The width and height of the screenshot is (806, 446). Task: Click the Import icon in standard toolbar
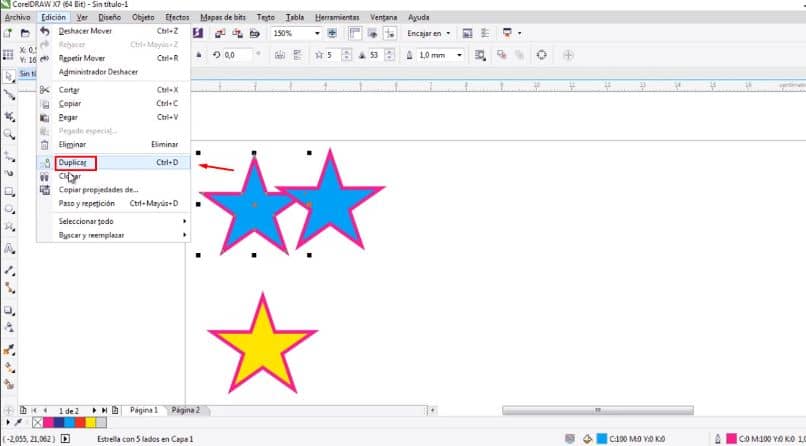pyautogui.click(x=220, y=33)
